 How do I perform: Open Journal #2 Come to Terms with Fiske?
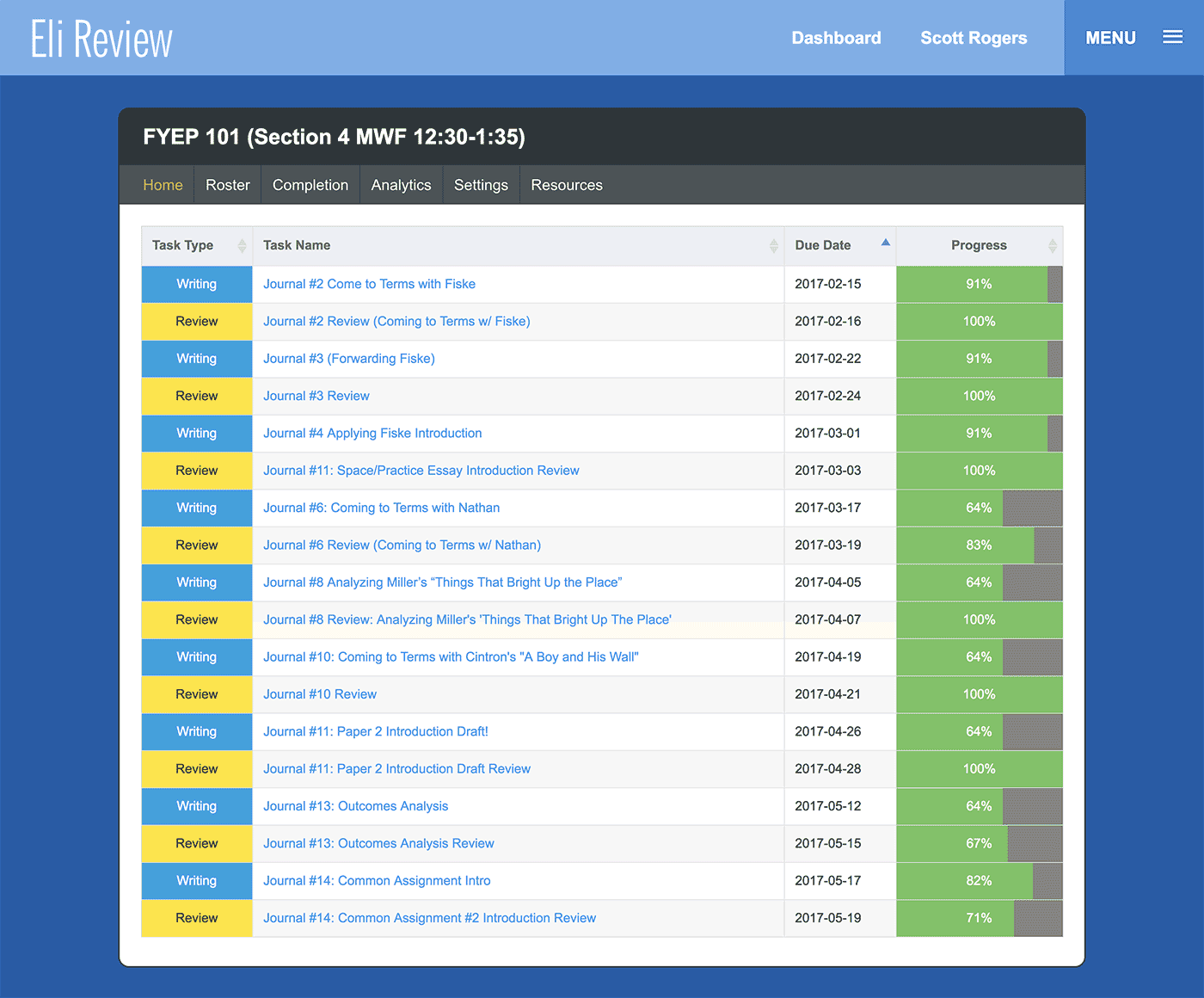pos(369,284)
